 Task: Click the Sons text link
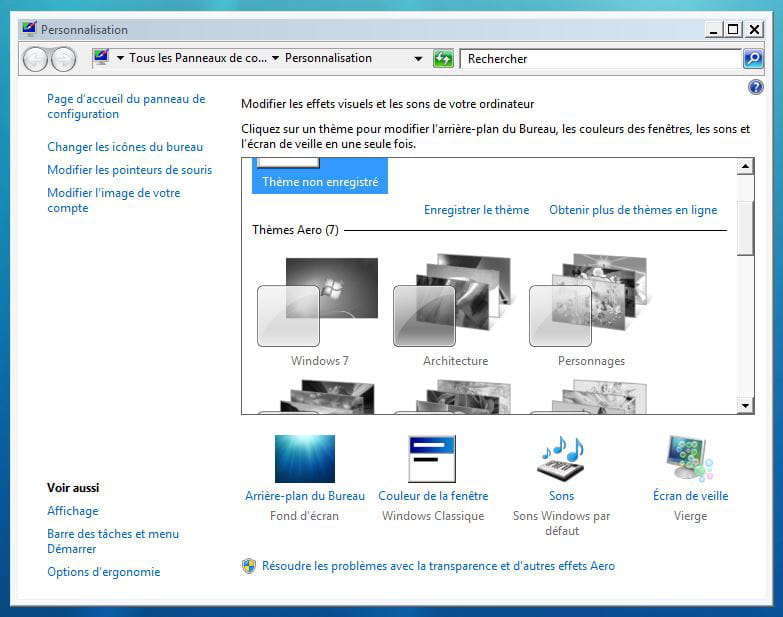click(561, 496)
